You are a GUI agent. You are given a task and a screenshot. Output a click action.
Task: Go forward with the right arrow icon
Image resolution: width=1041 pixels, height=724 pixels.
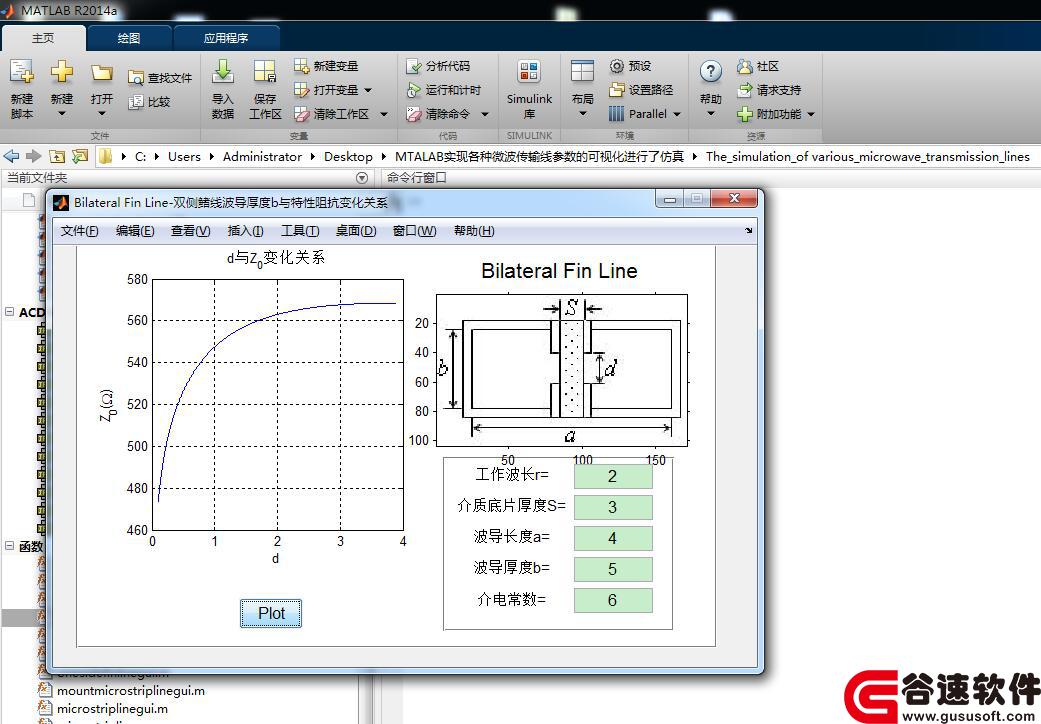[33, 157]
